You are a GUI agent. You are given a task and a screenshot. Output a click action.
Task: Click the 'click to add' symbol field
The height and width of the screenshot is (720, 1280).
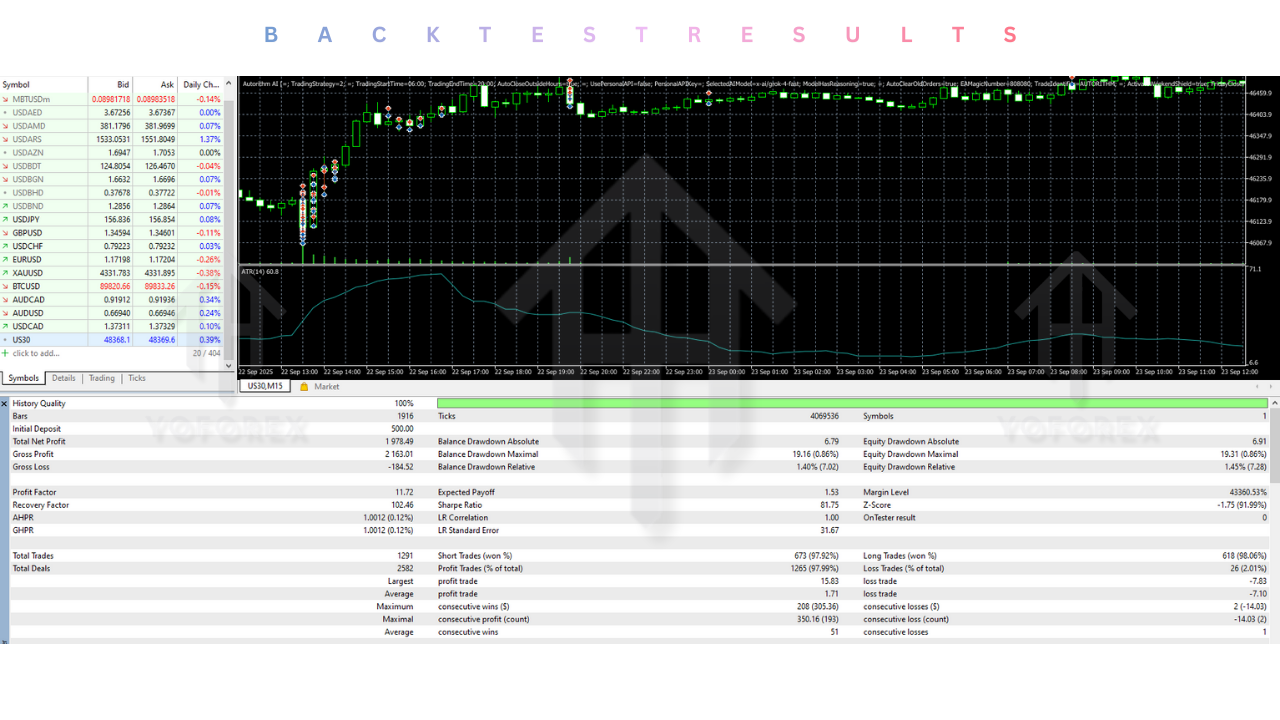[40, 352]
